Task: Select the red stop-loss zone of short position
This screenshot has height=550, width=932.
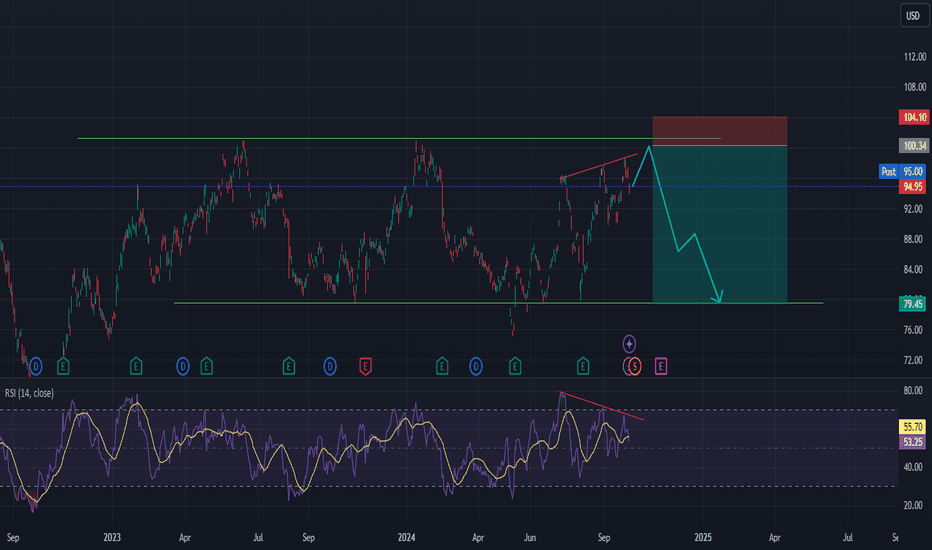Action: (720, 131)
